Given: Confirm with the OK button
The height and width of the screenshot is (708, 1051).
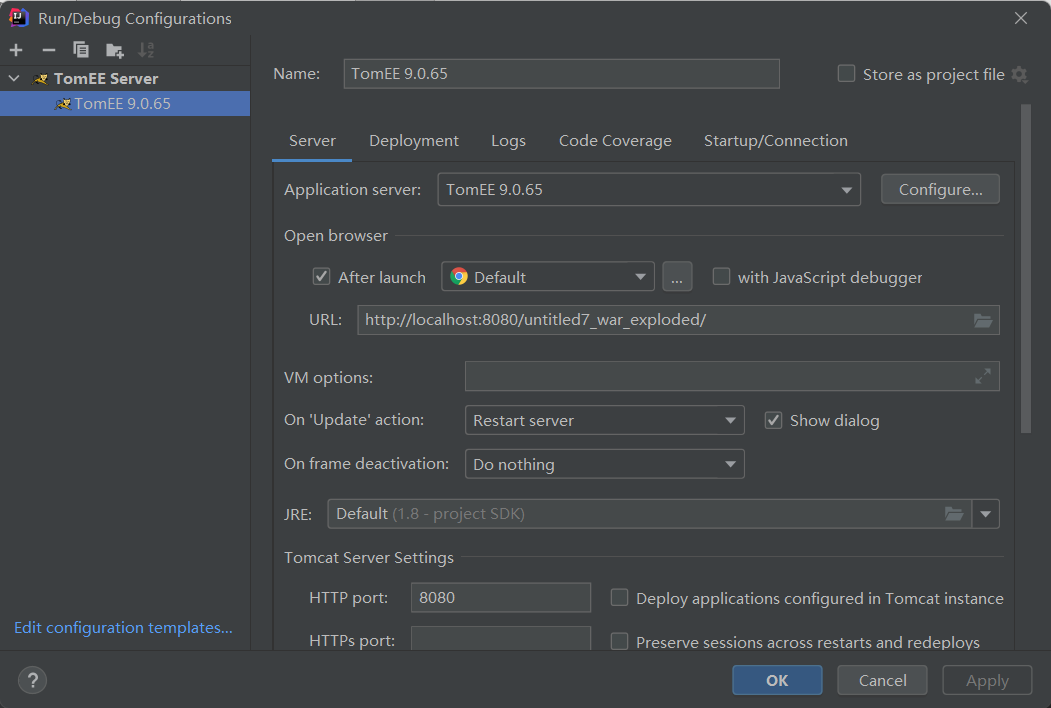Looking at the screenshot, I should [777, 681].
